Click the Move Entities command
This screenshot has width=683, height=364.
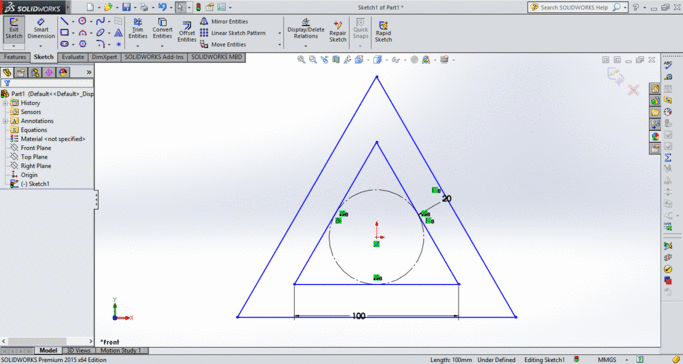pyautogui.click(x=223, y=44)
